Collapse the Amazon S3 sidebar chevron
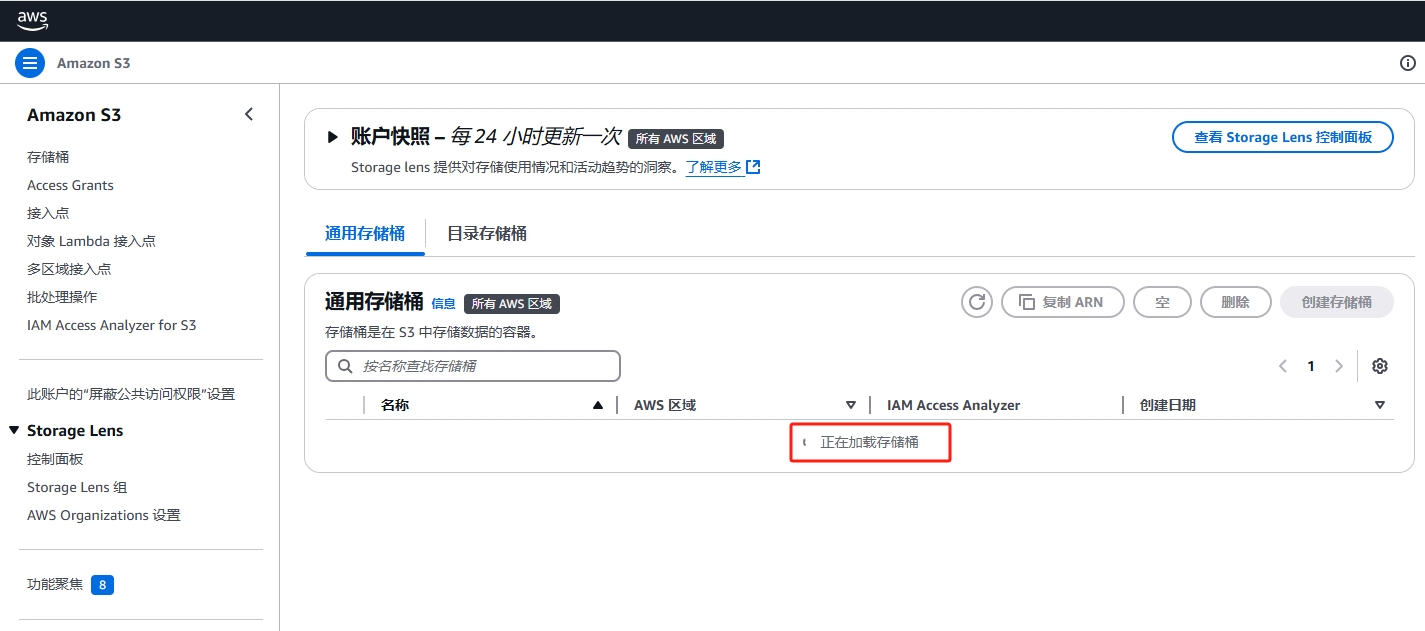The height and width of the screenshot is (631, 1425). (249, 114)
